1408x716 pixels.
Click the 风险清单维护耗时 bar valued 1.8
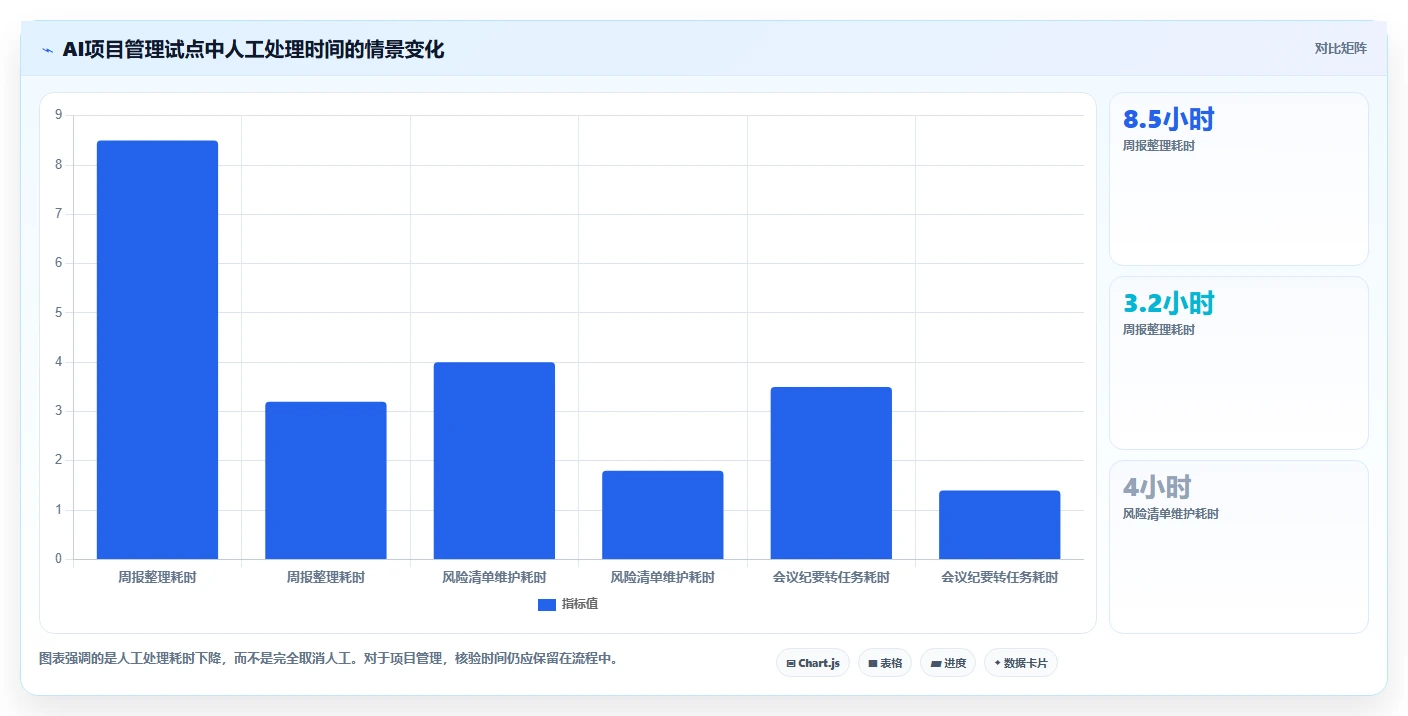(663, 515)
